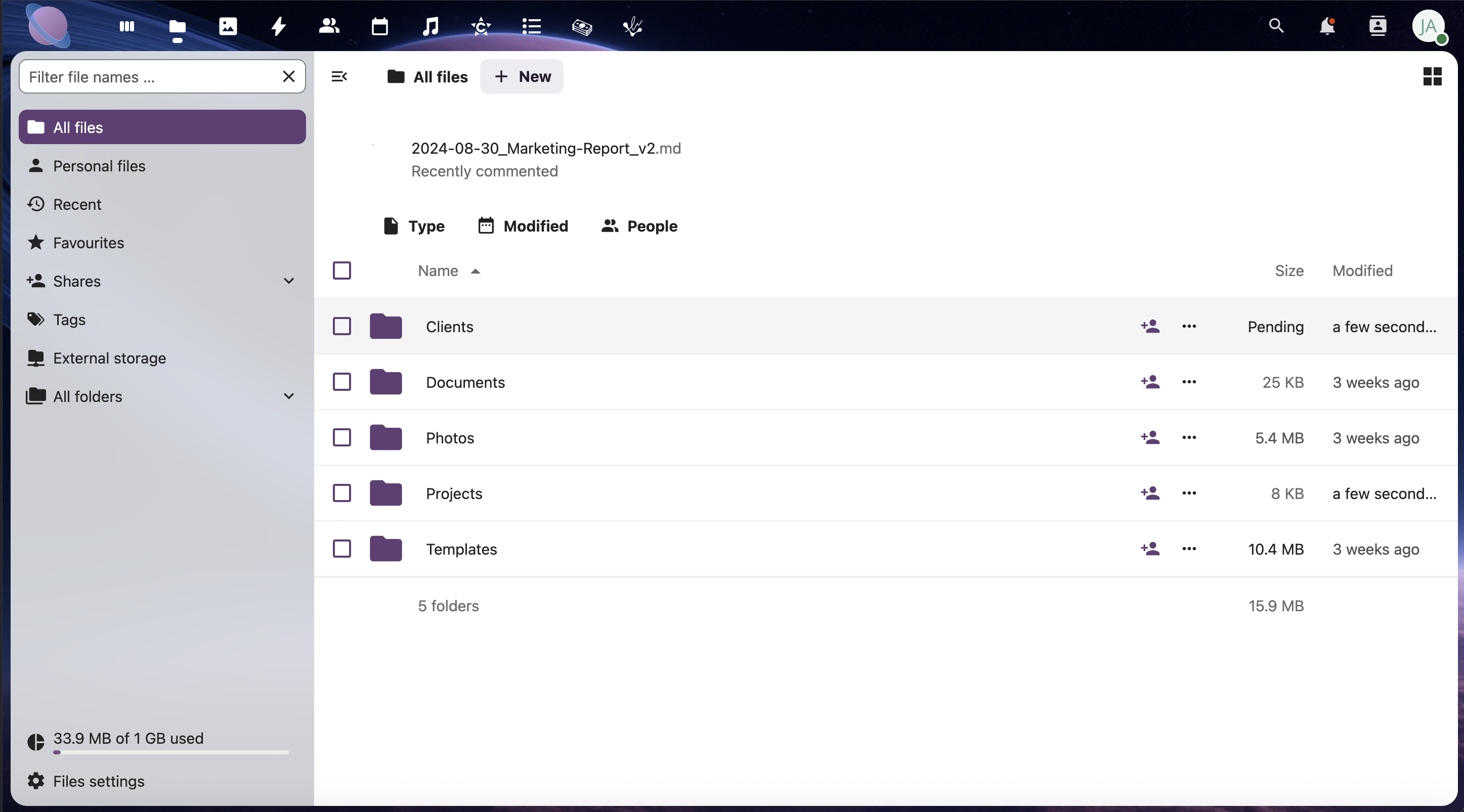
Task: Open the Type filter dropdown
Action: click(414, 226)
